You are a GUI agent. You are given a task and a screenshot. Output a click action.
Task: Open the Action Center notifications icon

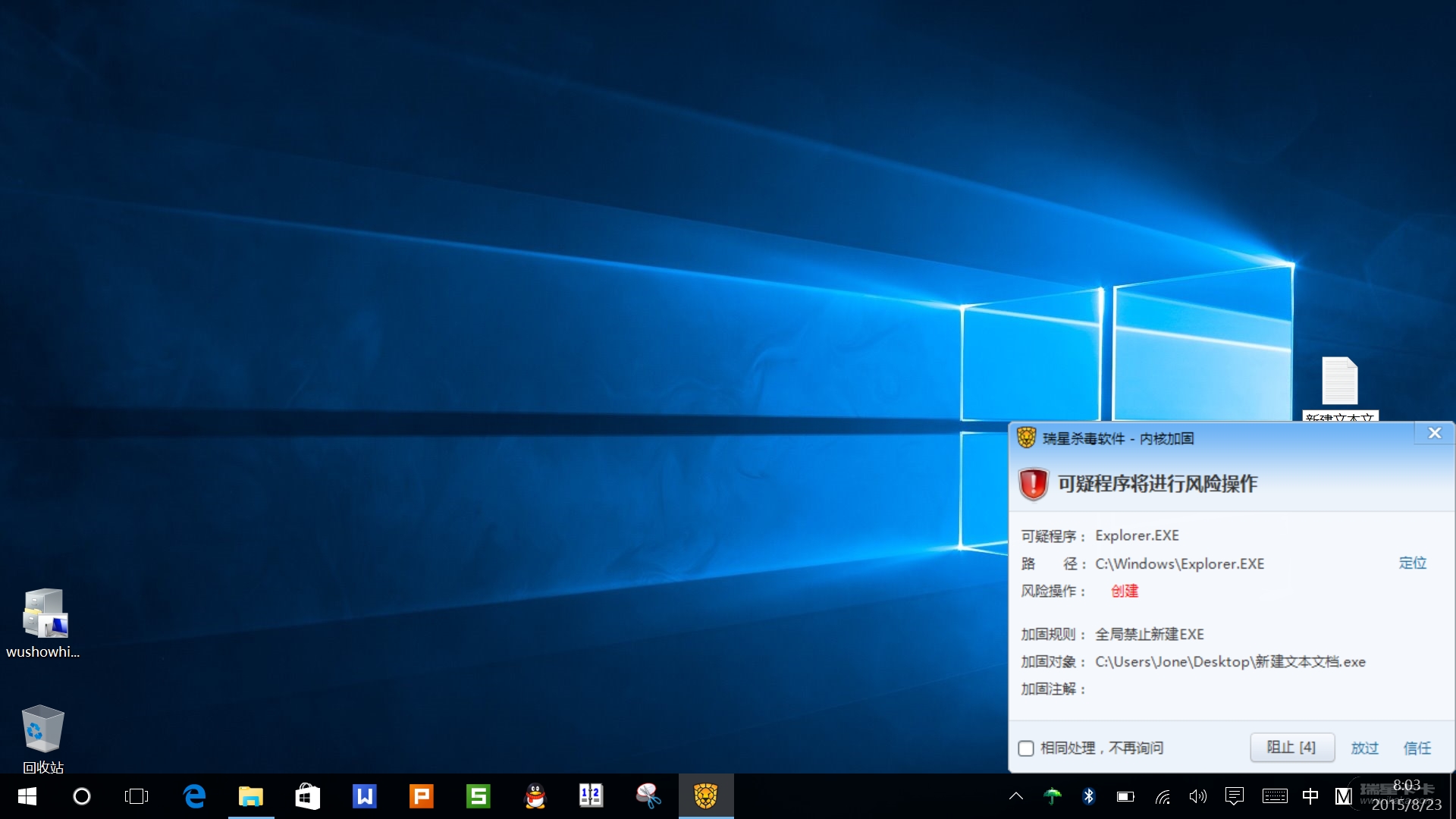click(1234, 796)
